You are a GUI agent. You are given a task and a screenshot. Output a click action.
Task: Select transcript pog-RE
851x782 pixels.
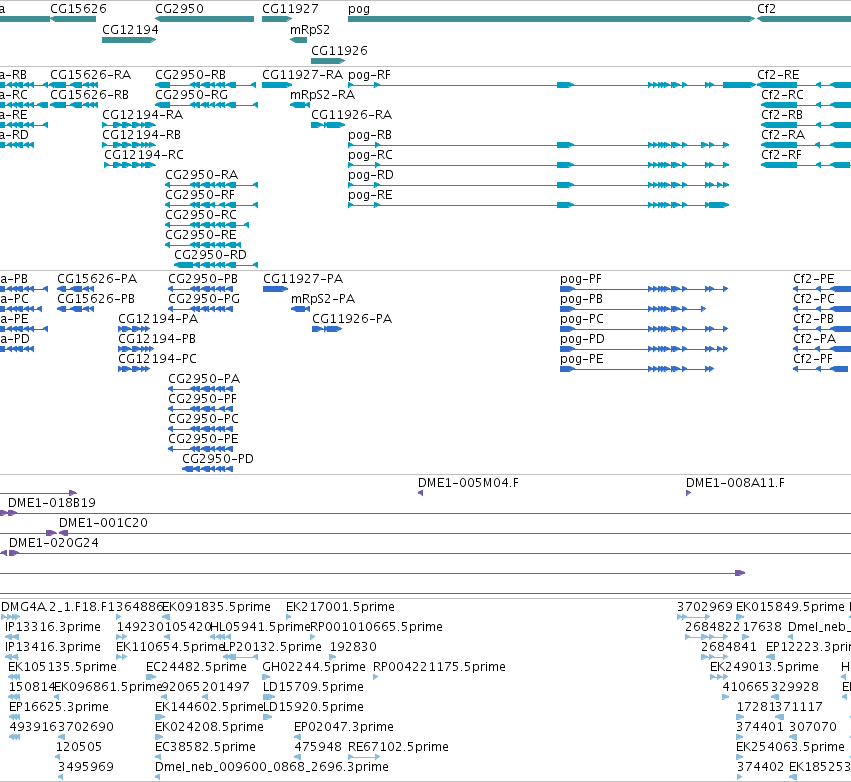pos(538,205)
